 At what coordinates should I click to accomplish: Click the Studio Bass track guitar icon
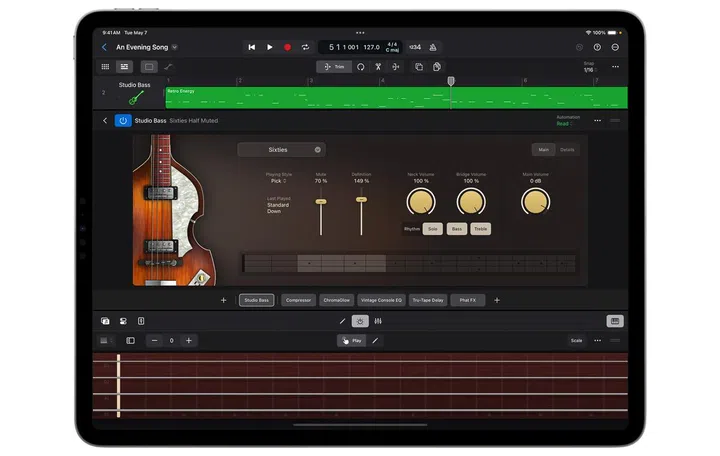click(x=134, y=98)
